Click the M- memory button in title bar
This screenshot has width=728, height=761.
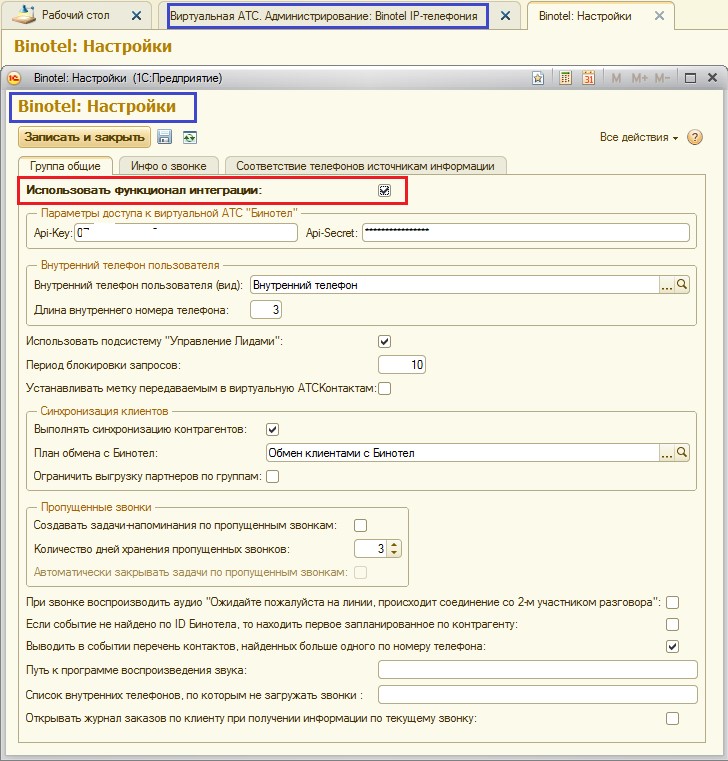tap(662, 78)
